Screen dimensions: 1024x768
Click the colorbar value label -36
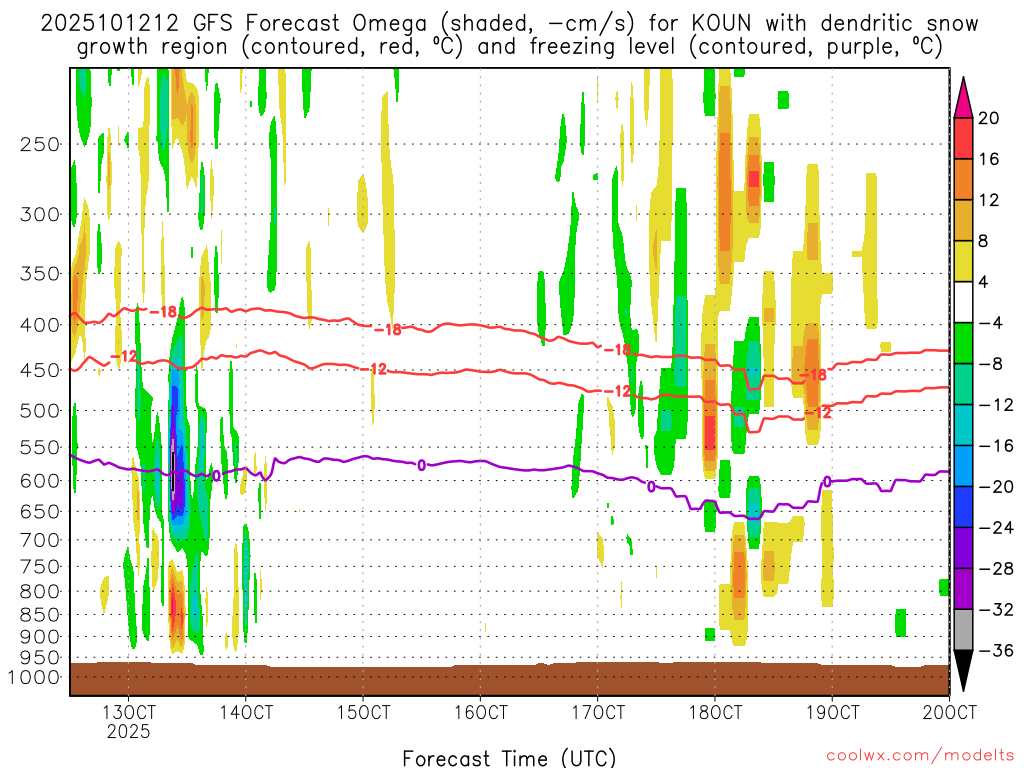click(x=996, y=650)
